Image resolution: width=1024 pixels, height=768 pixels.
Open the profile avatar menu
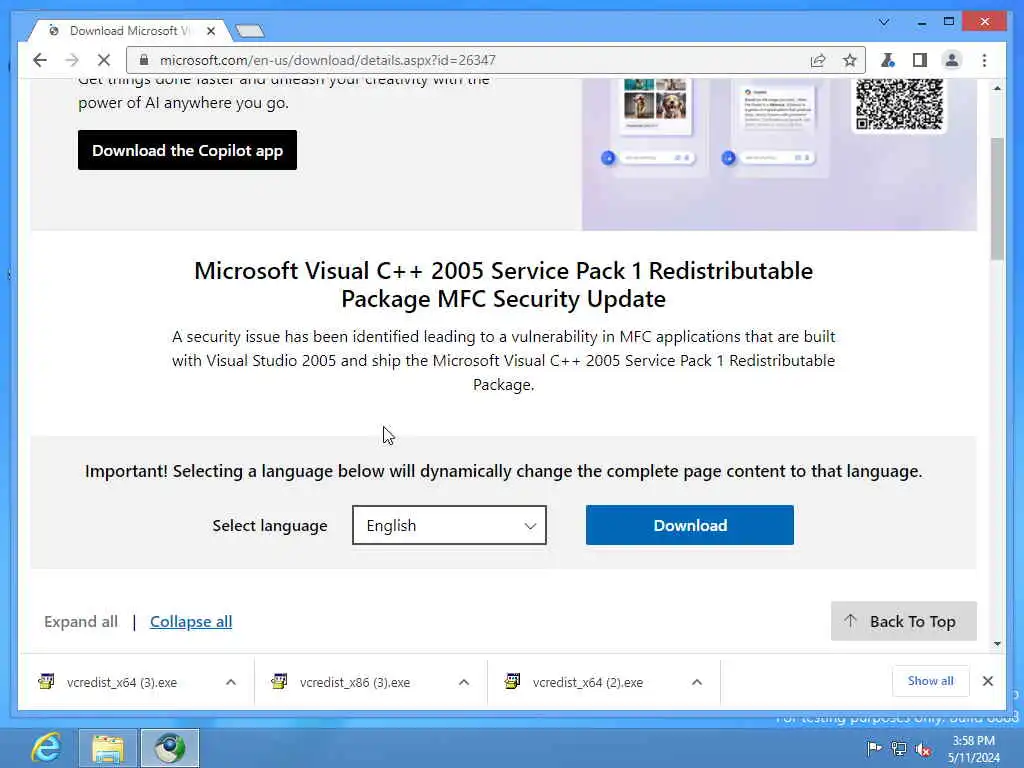(952, 61)
